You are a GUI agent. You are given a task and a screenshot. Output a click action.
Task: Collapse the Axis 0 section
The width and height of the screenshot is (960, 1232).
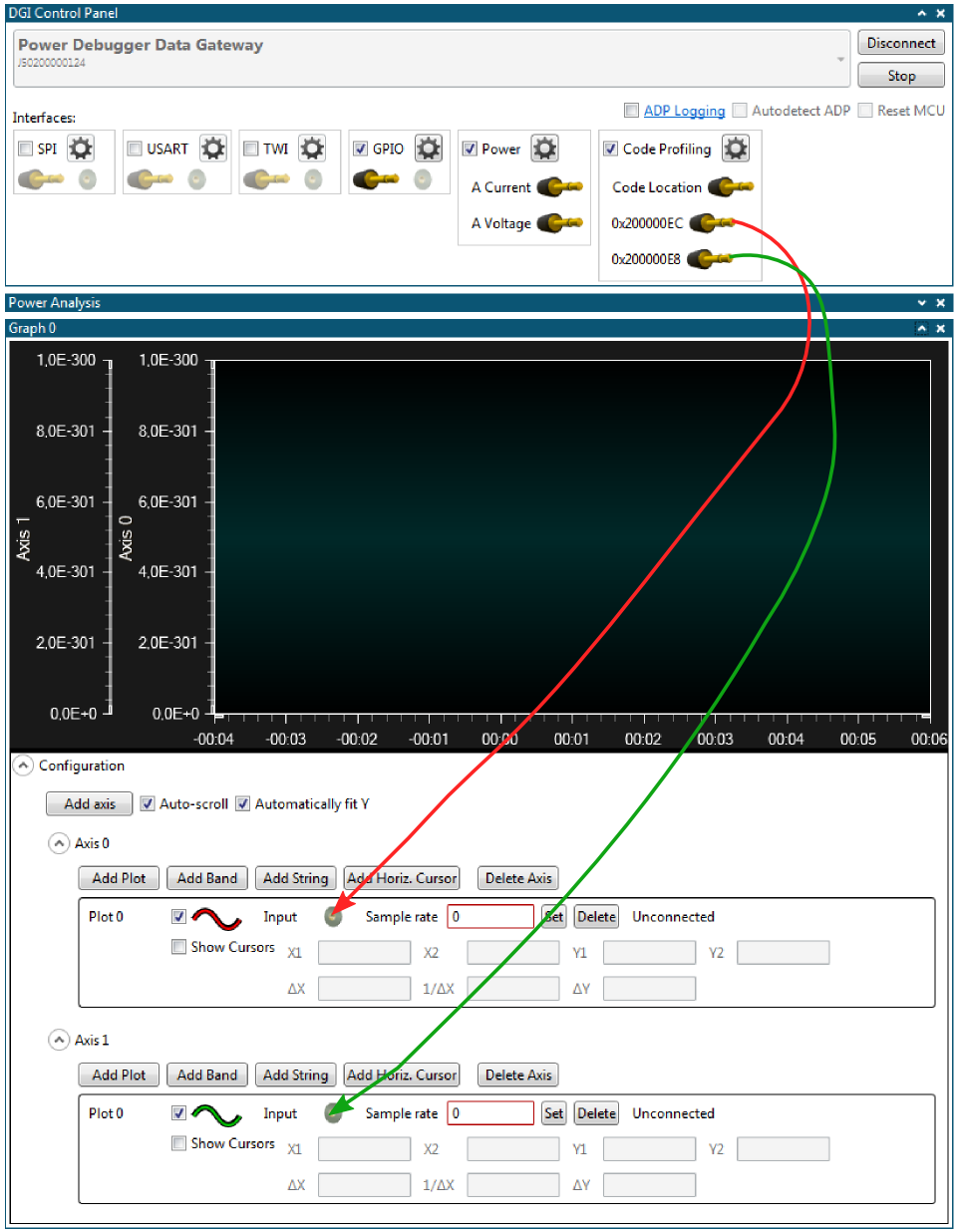(59, 843)
